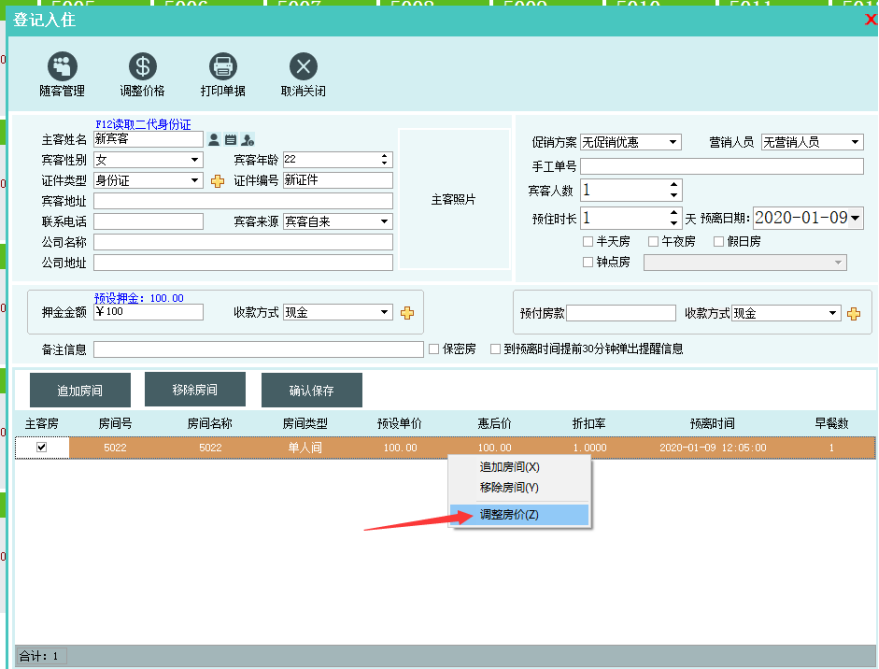Click the 预设单价 cell showing 100.00
This screenshot has height=669, width=879.
(x=400, y=447)
